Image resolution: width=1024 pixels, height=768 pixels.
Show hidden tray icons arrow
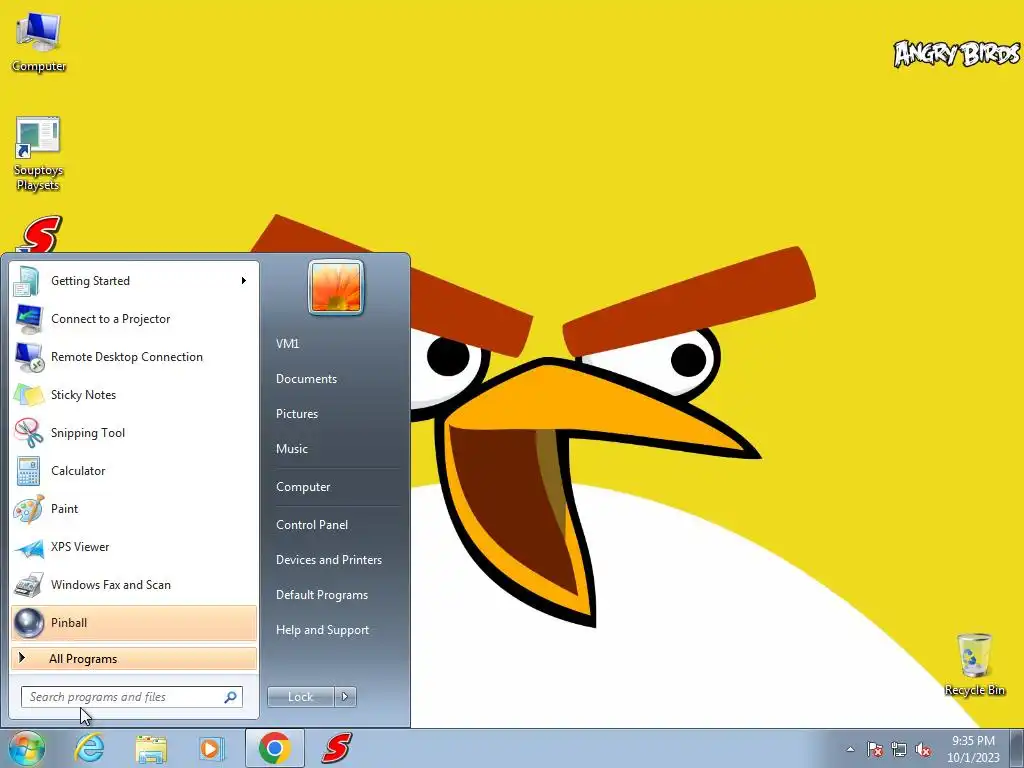(850, 750)
